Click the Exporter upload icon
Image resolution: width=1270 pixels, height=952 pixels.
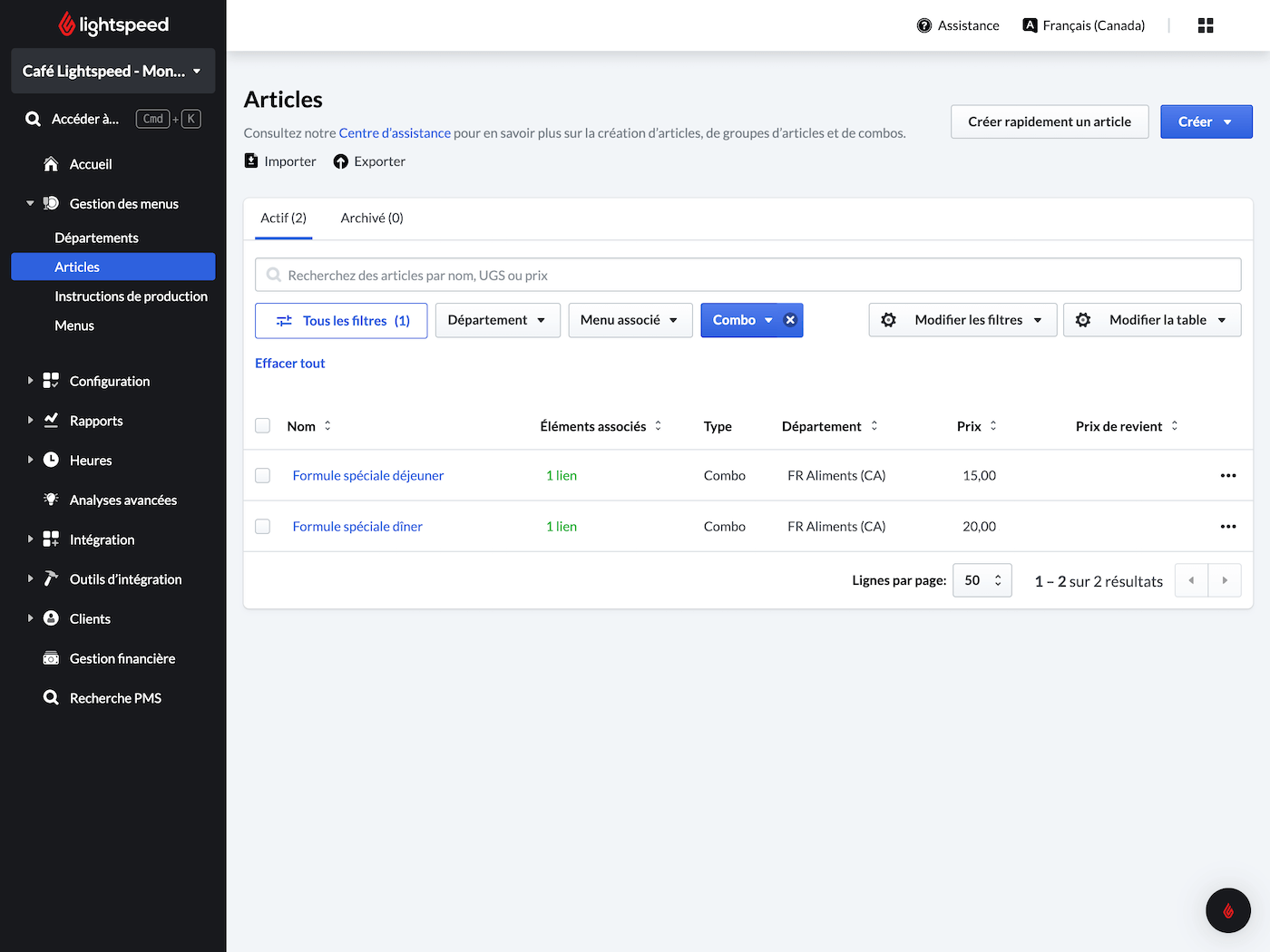tap(341, 161)
